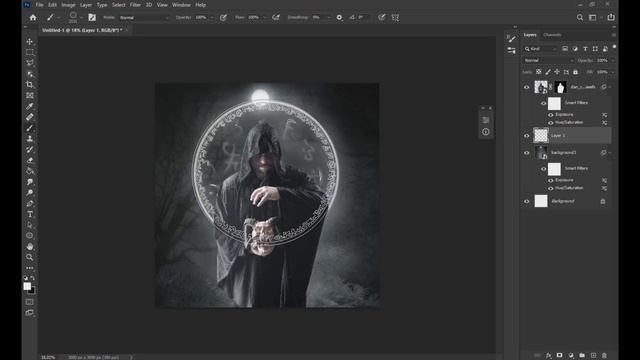Open layer filter Kind dropdown
640x360 pixels.
point(541,49)
